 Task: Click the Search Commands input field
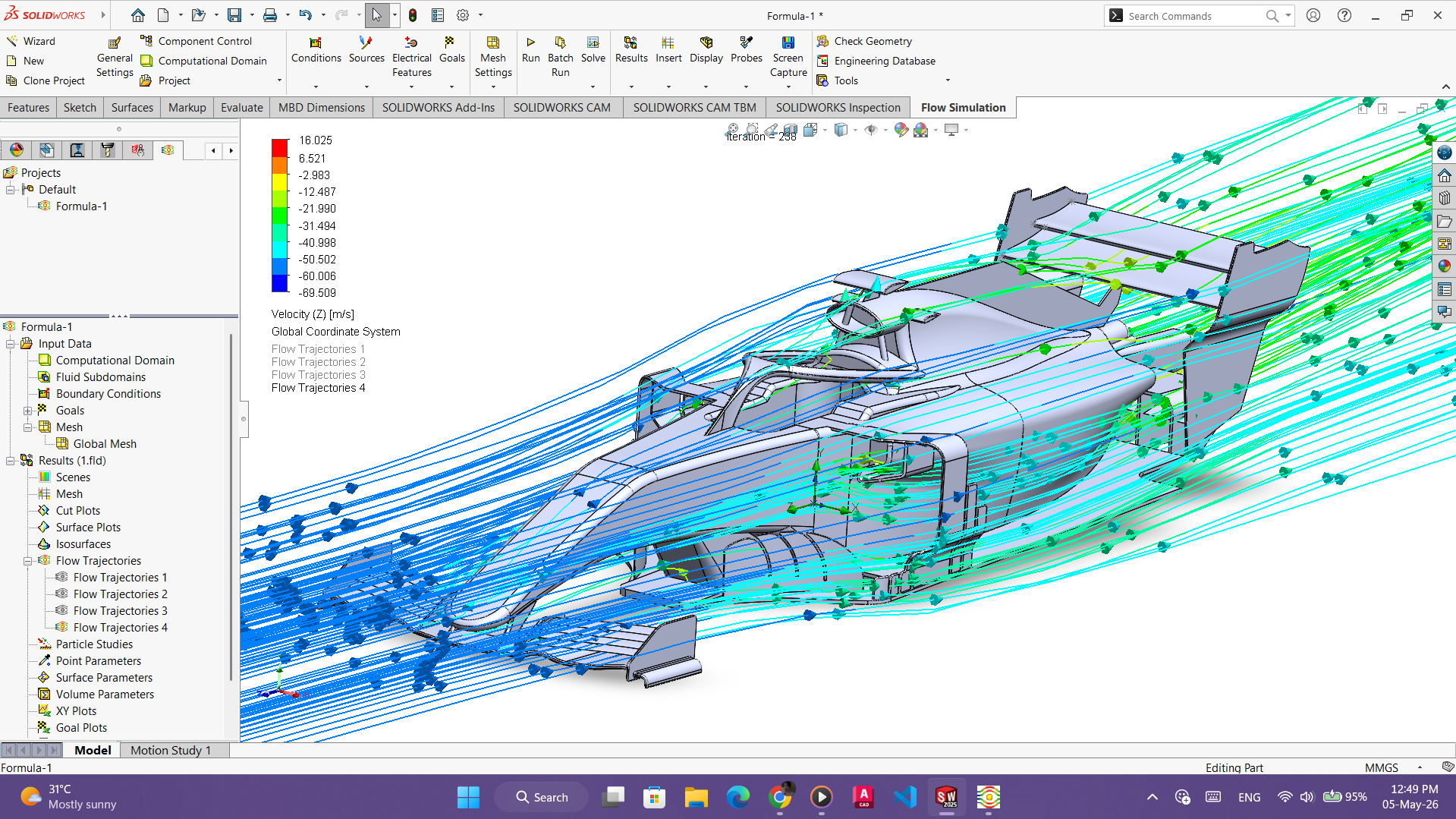point(1195,16)
